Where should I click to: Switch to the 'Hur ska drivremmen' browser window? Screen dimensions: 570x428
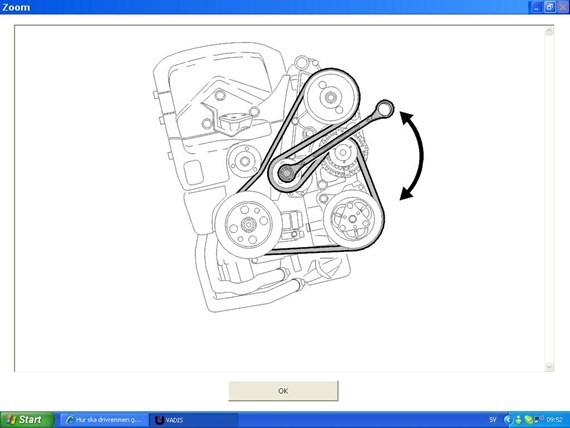pos(104,420)
